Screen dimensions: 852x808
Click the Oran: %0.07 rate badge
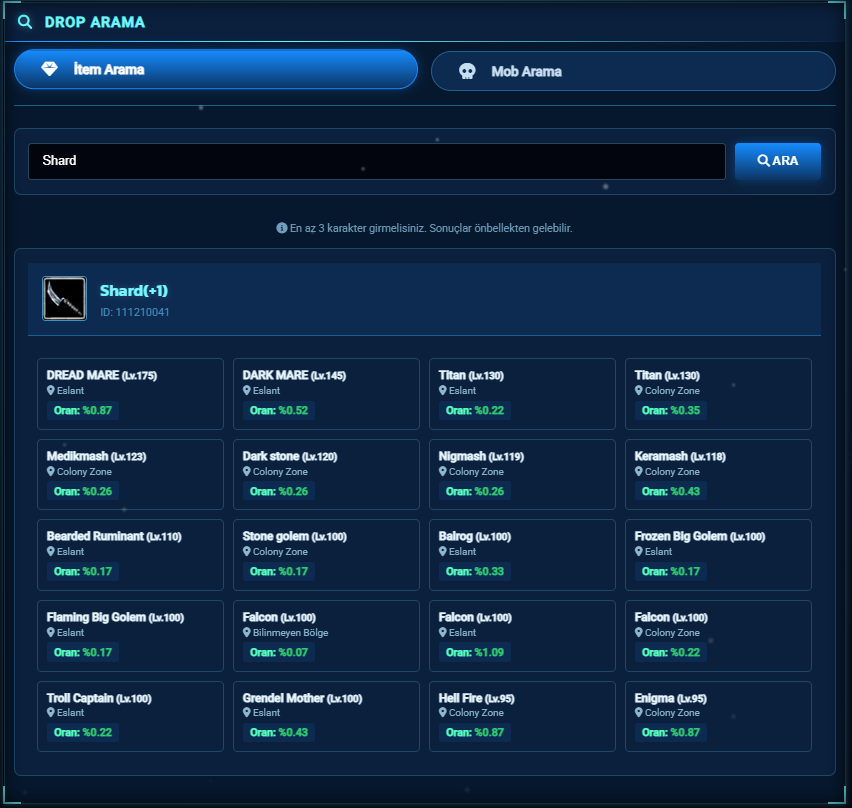[279, 652]
